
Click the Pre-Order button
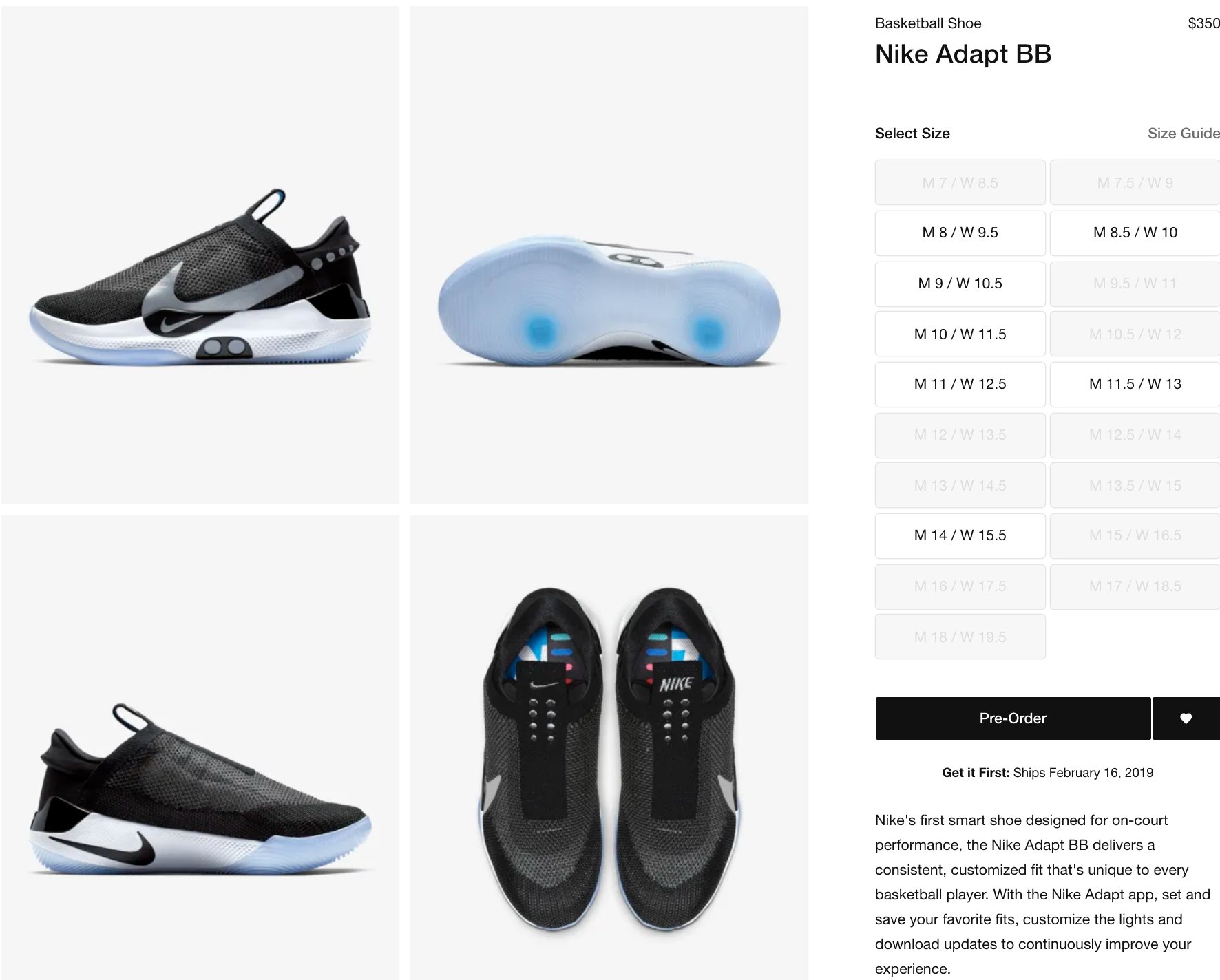tap(1013, 718)
